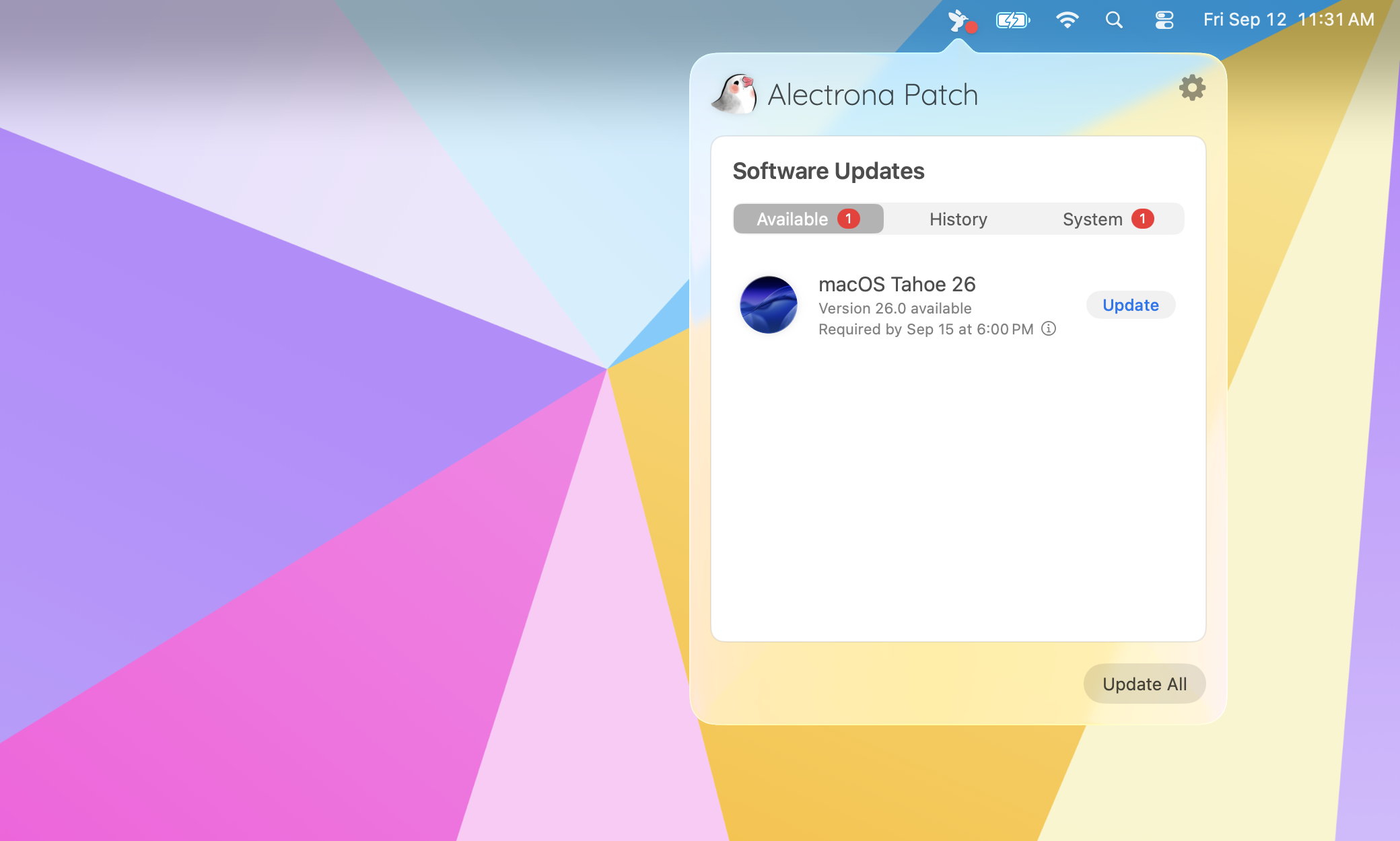The height and width of the screenshot is (841, 1400).
Task: Click the Software Updates heading
Action: [x=829, y=171]
